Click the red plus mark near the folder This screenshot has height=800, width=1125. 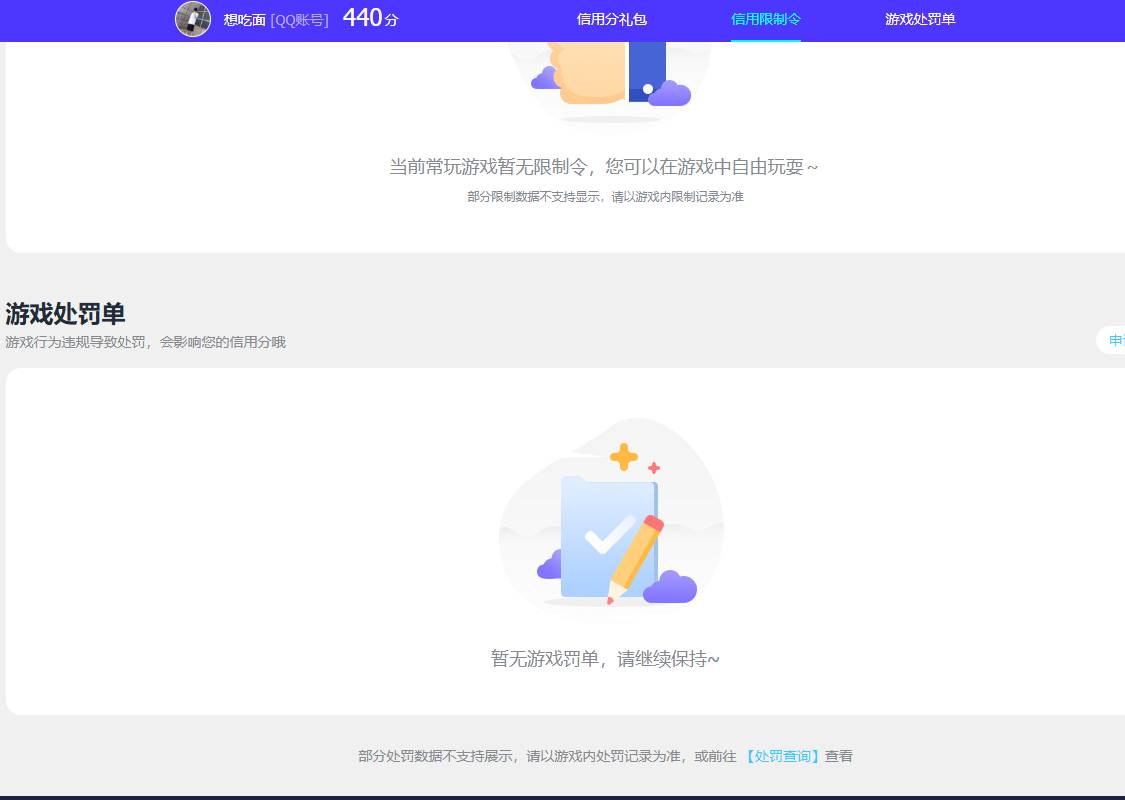652,465
